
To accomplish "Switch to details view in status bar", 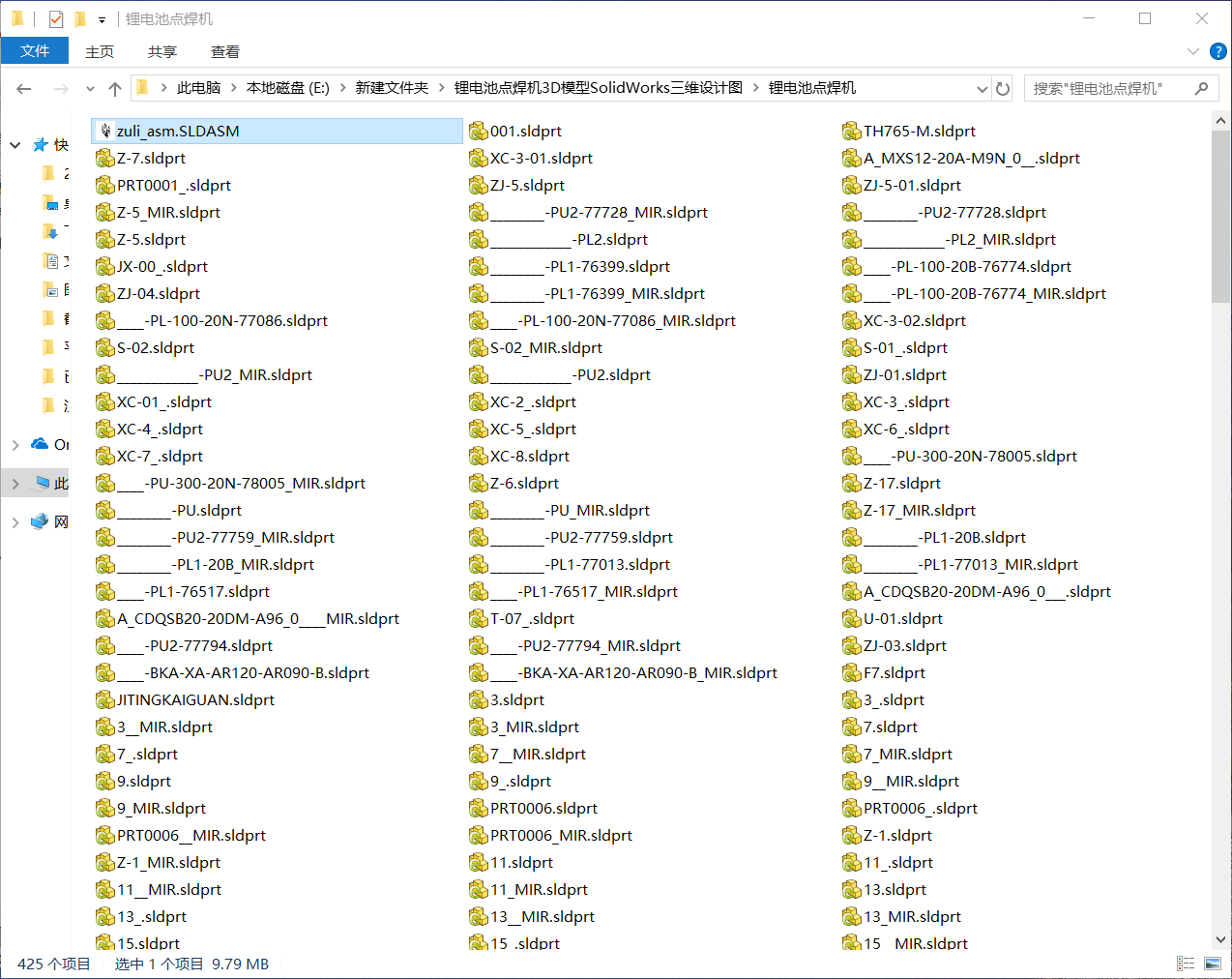I will tap(1186, 964).
